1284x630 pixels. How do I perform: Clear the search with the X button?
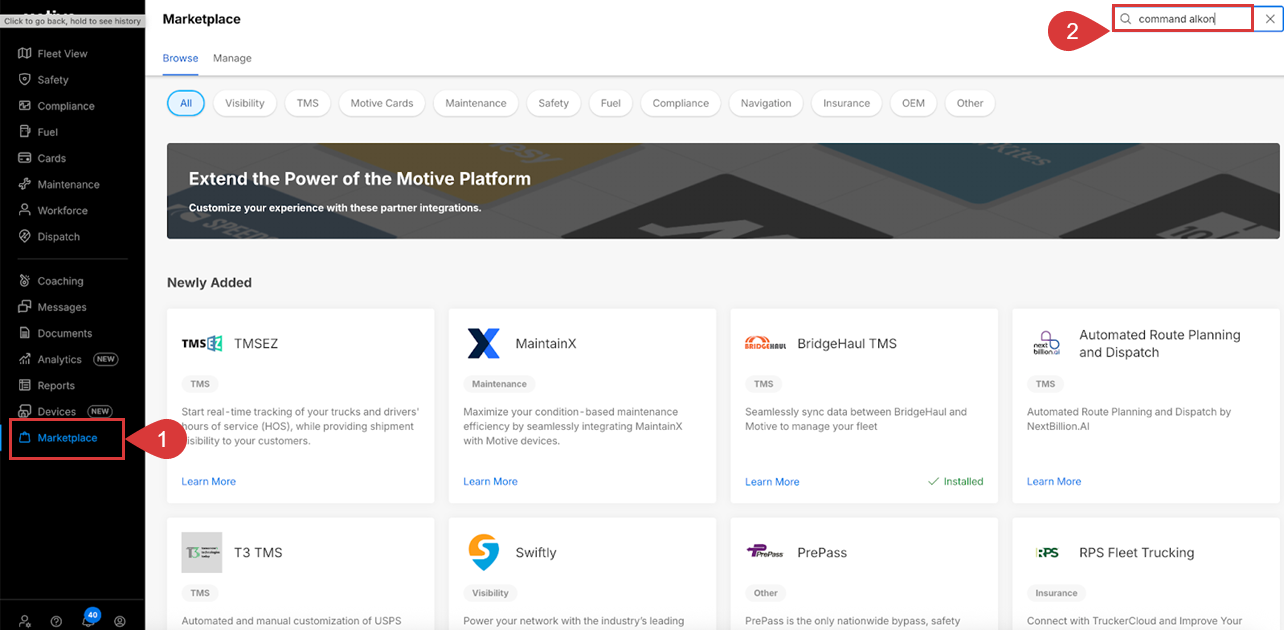point(1270,19)
